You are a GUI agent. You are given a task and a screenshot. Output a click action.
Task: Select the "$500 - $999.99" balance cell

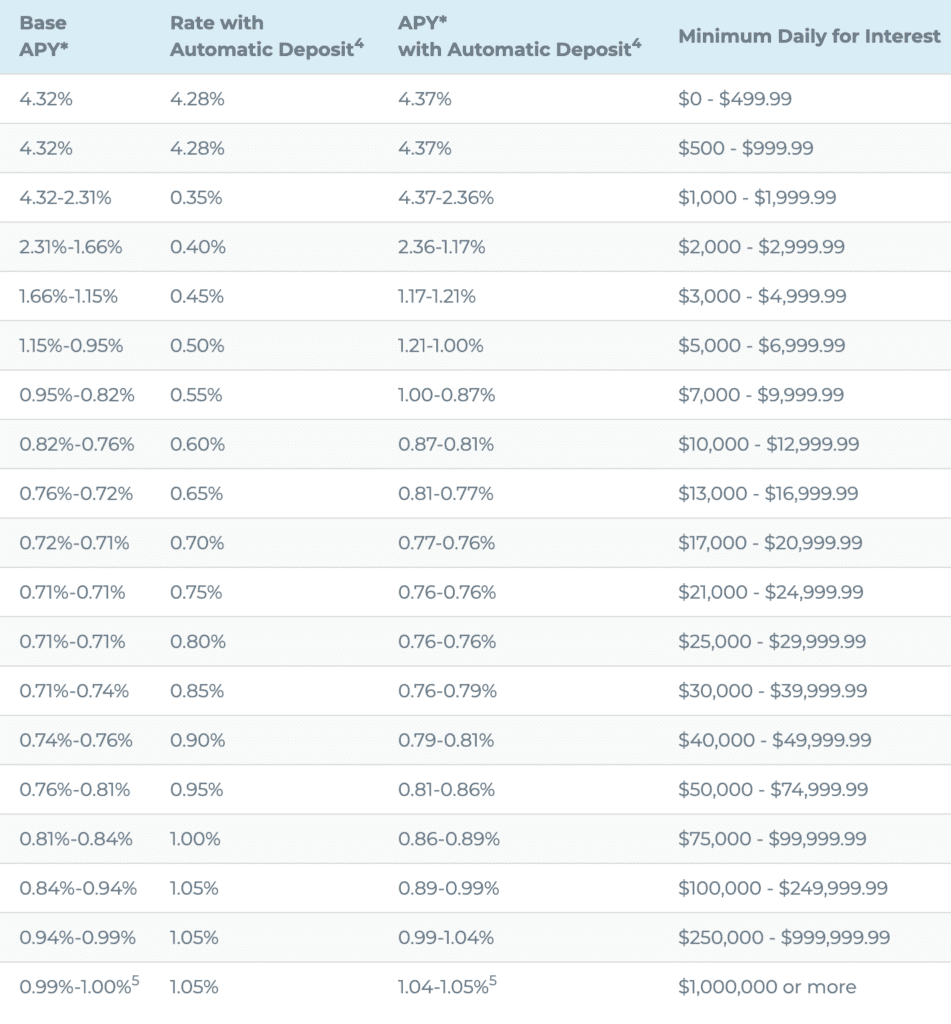tap(745, 148)
